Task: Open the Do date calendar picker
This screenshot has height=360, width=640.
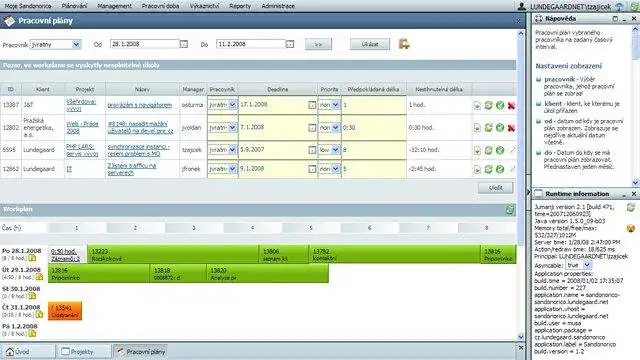Action: (x=290, y=44)
